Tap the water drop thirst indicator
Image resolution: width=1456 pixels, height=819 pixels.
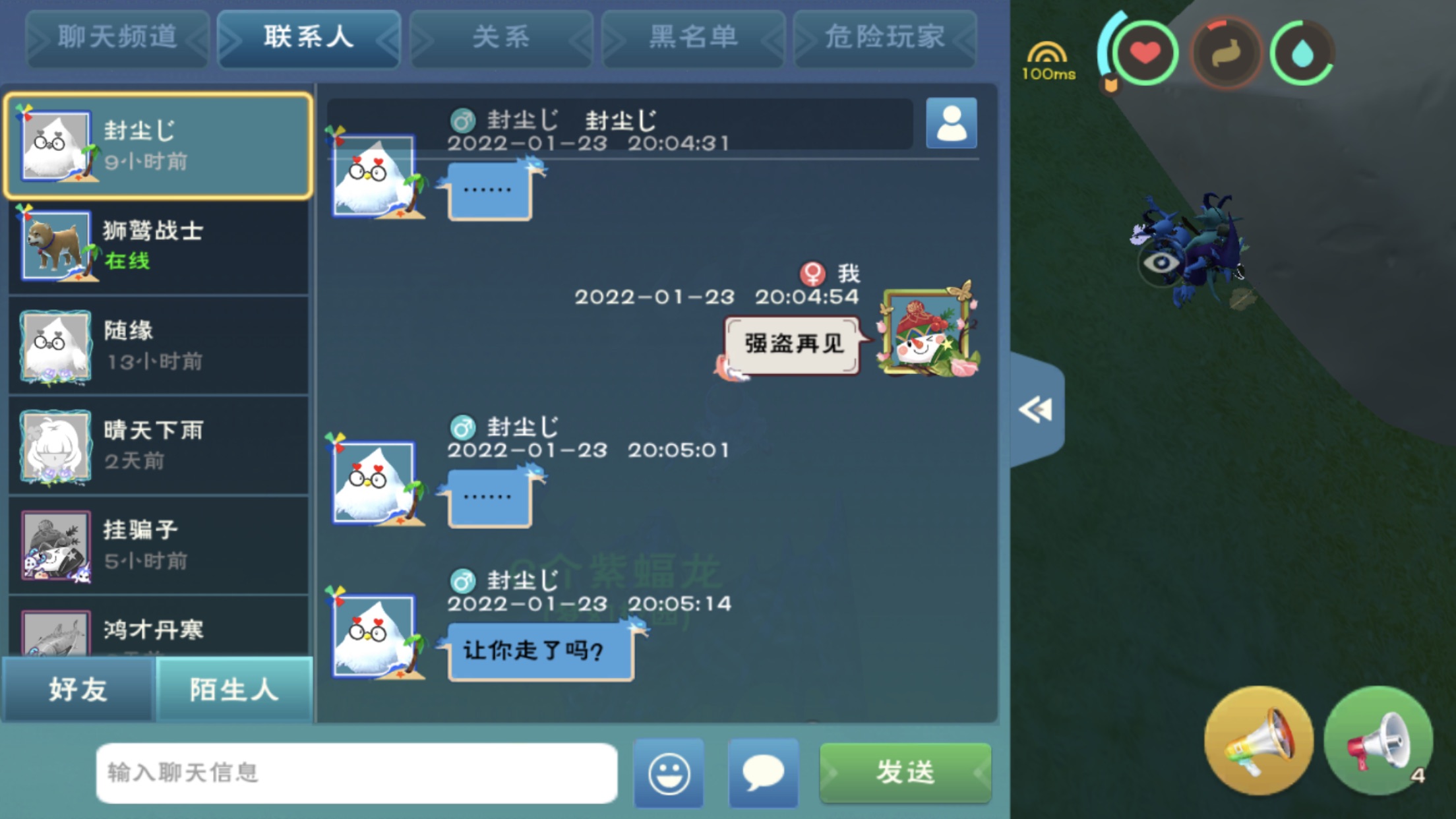coord(1302,53)
